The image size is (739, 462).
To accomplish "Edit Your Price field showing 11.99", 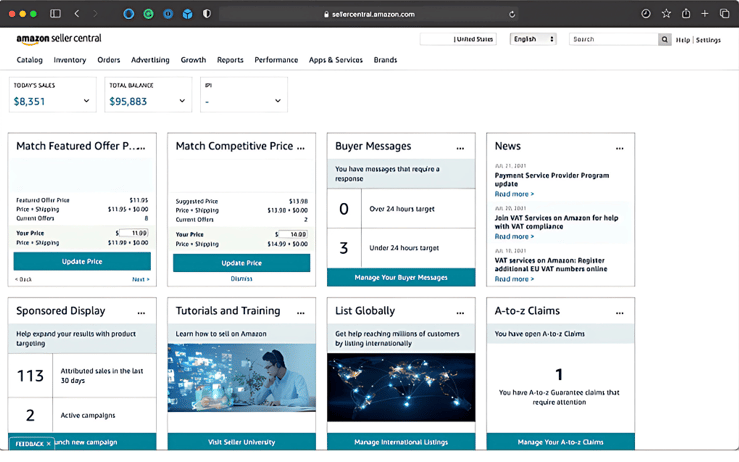I will [x=134, y=233].
